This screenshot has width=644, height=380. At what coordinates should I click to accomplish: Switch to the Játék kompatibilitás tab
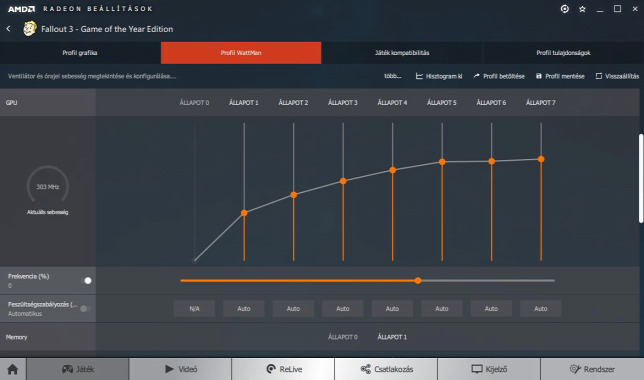[x=402, y=53]
